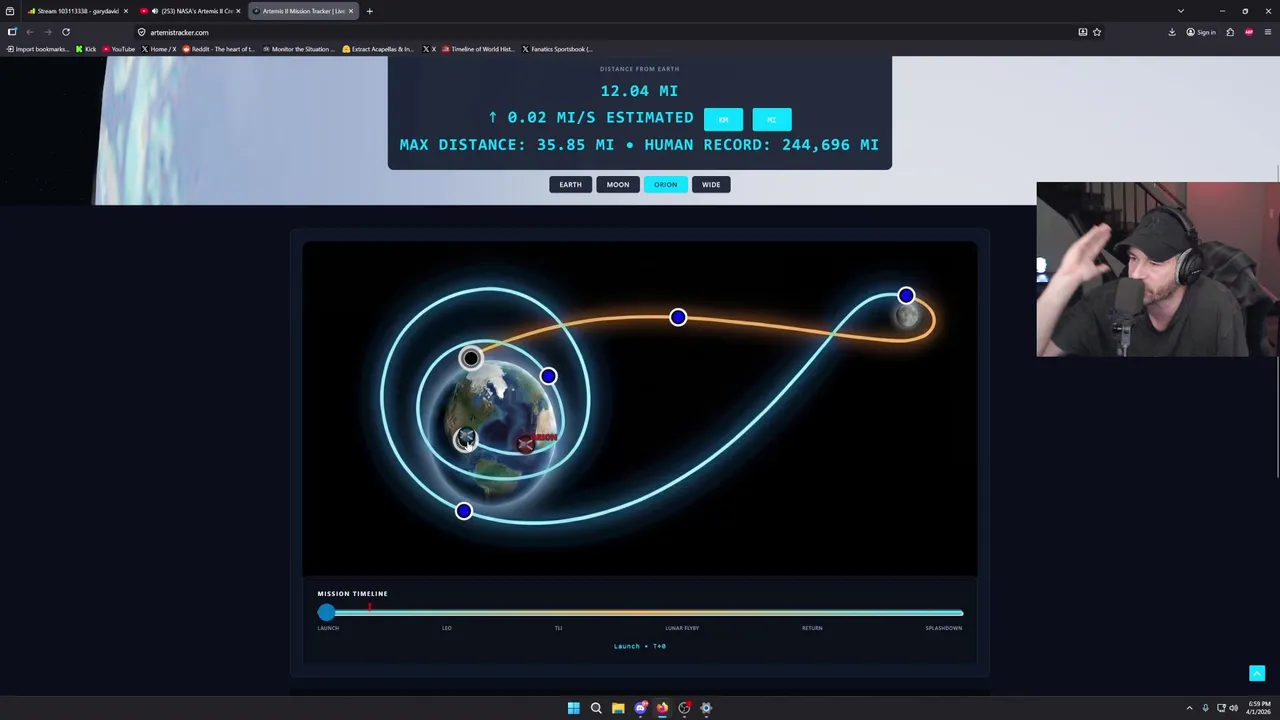Click the blue waypoint on Earth's inner orbit

[548, 376]
